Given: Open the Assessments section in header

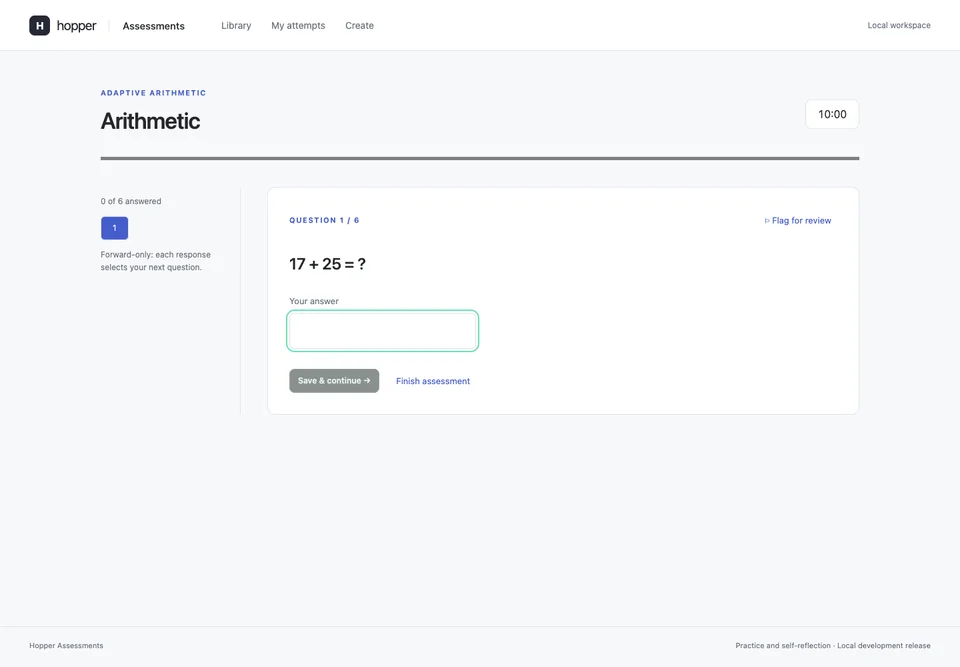Looking at the screenshot, I should pyautogui.click(x=153, y=26).
